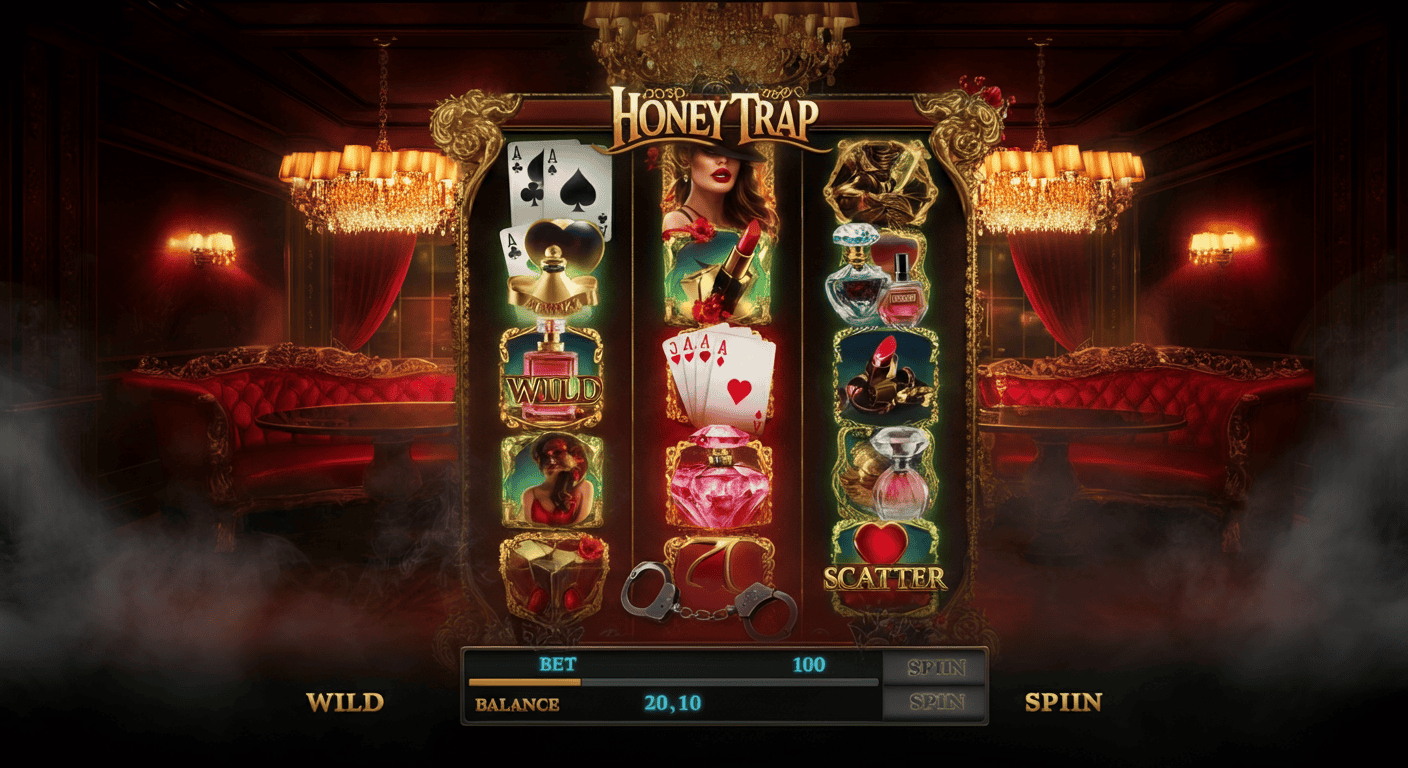Select the clear perfume with gold coins symbol
The height and width of the screenshot is (768, 1408).
point(884,472)
